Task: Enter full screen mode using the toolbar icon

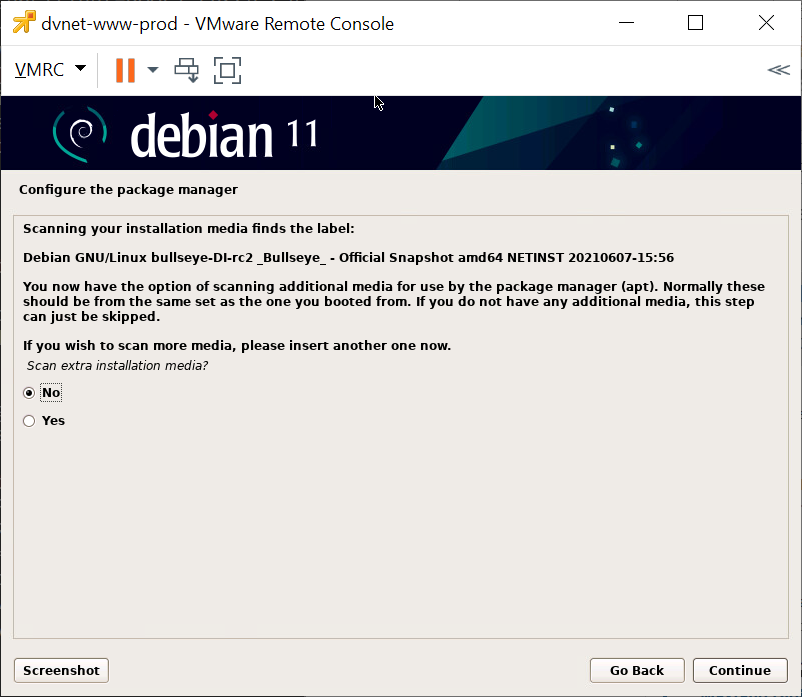Action: click(x=228, y=70)
